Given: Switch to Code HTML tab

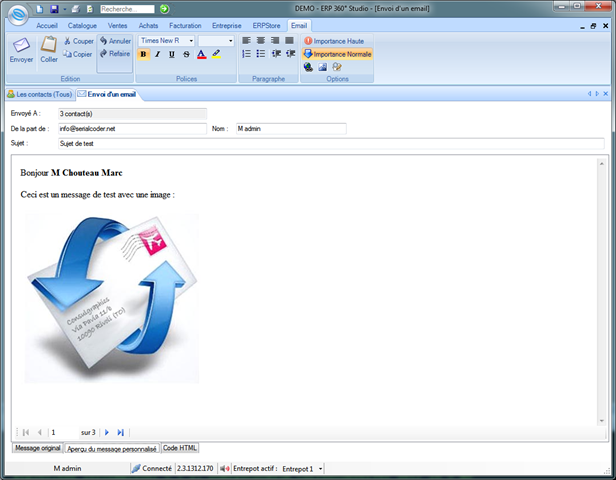Looking at the screenshot, I should click(180, 448).
